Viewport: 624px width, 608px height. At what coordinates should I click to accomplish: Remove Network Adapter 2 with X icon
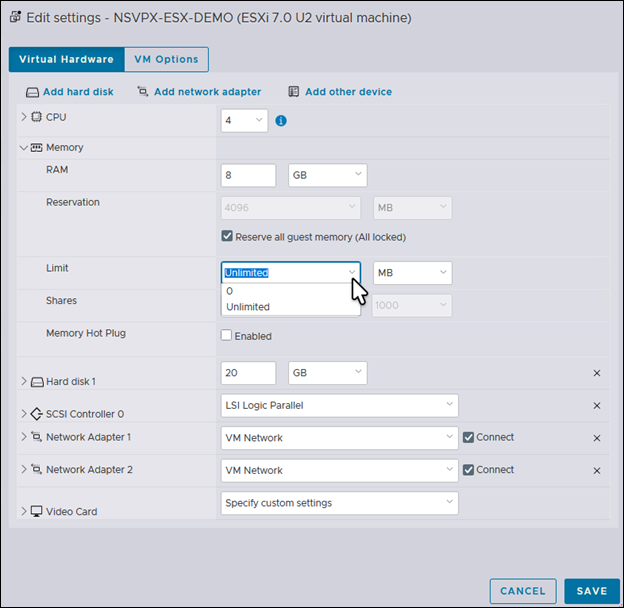[x=597, y=471]
